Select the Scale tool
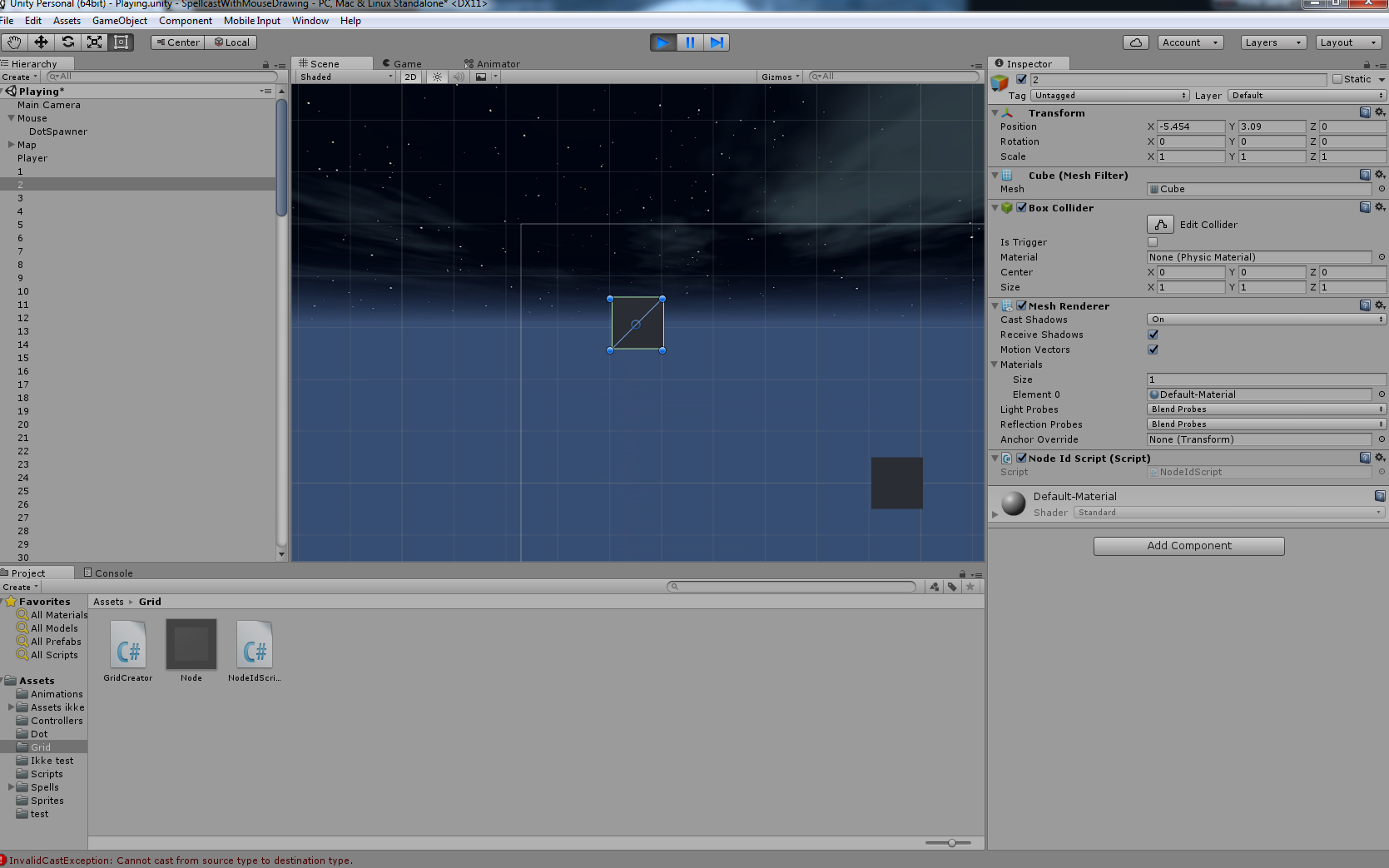Viewport: 1389px width, 868px height. pyautogui.click(x=94, y=42)
